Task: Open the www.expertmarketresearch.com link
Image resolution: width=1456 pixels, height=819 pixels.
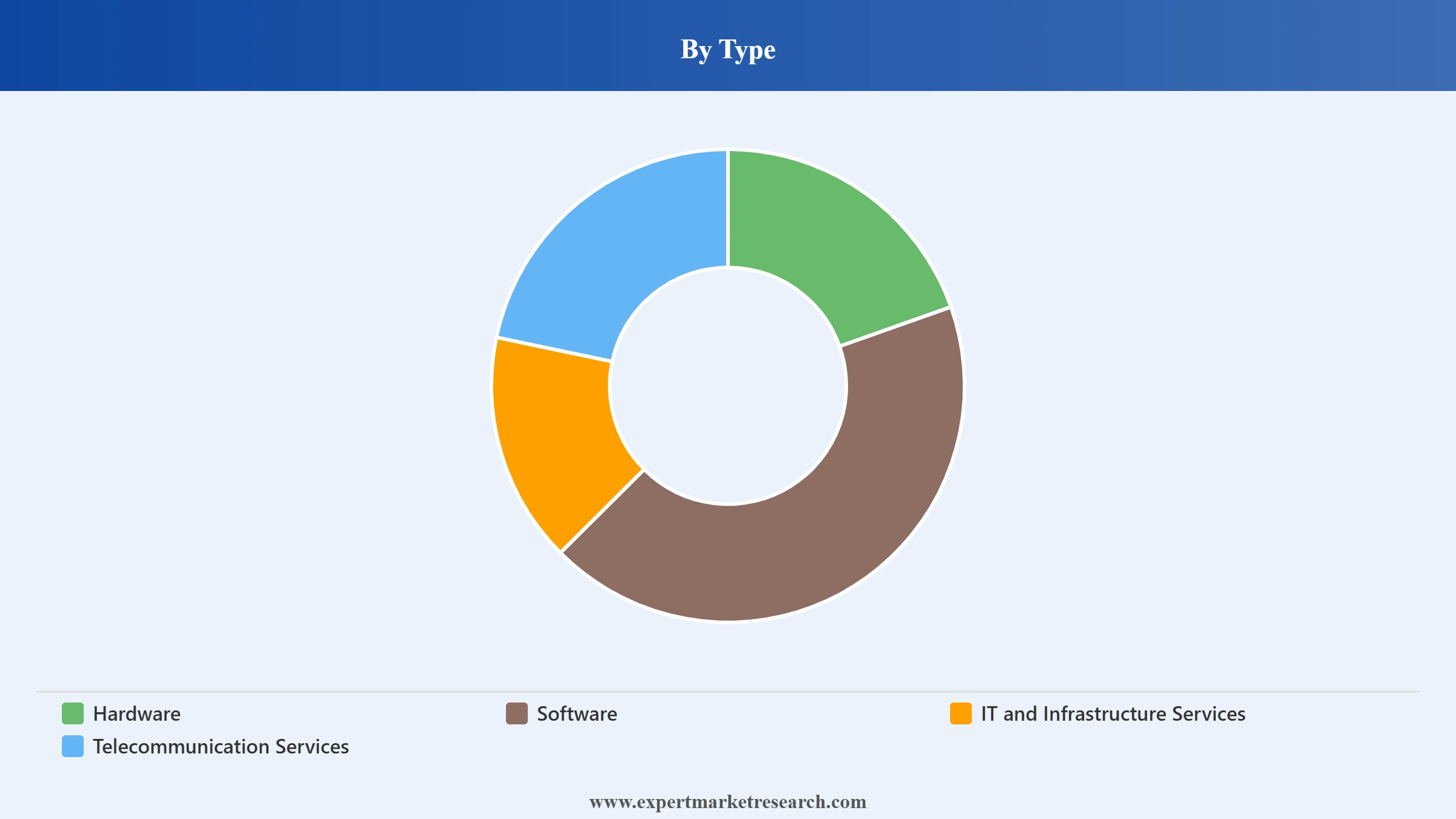Action: coord(728,802)
